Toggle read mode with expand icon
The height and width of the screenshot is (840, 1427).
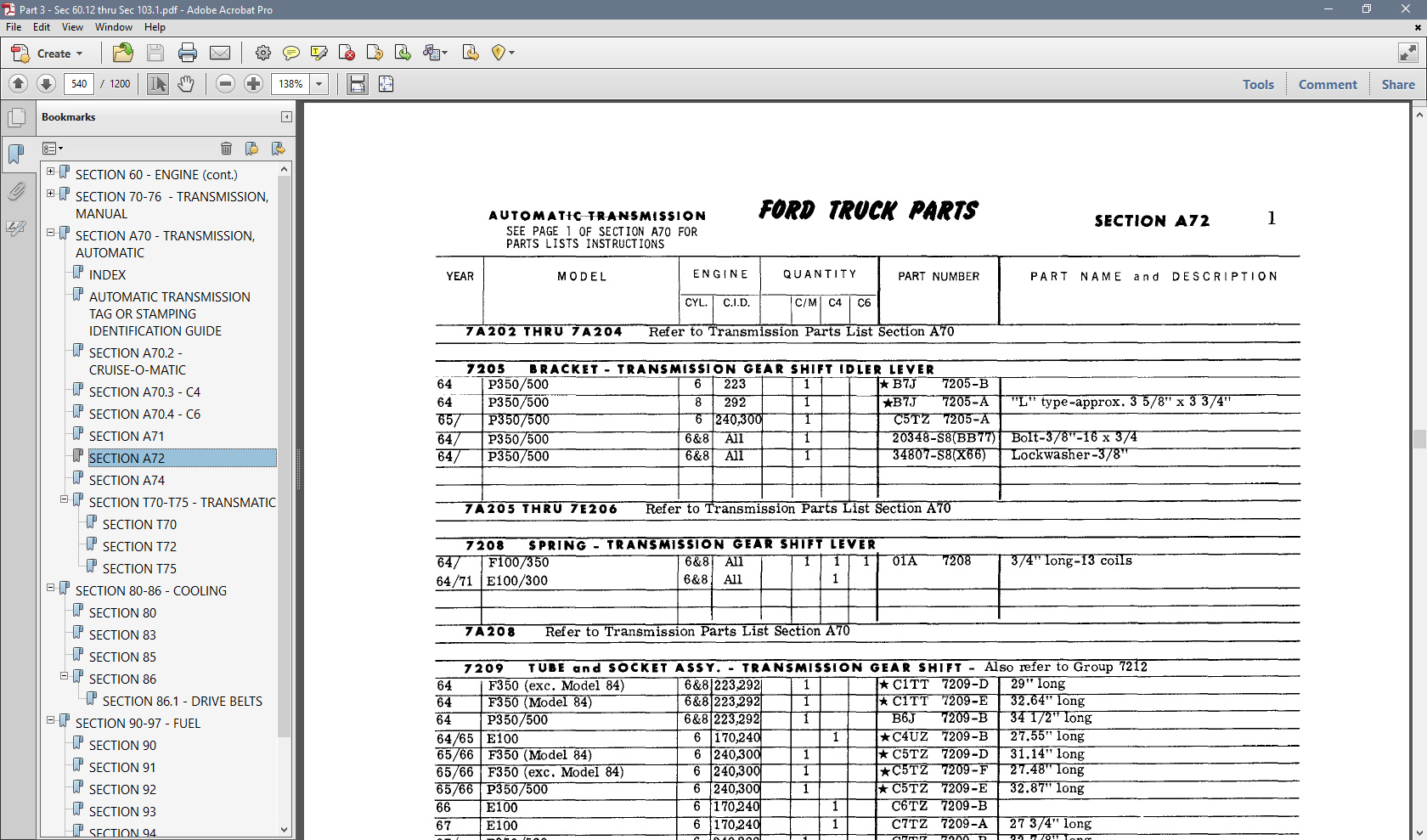point(1408,53)
